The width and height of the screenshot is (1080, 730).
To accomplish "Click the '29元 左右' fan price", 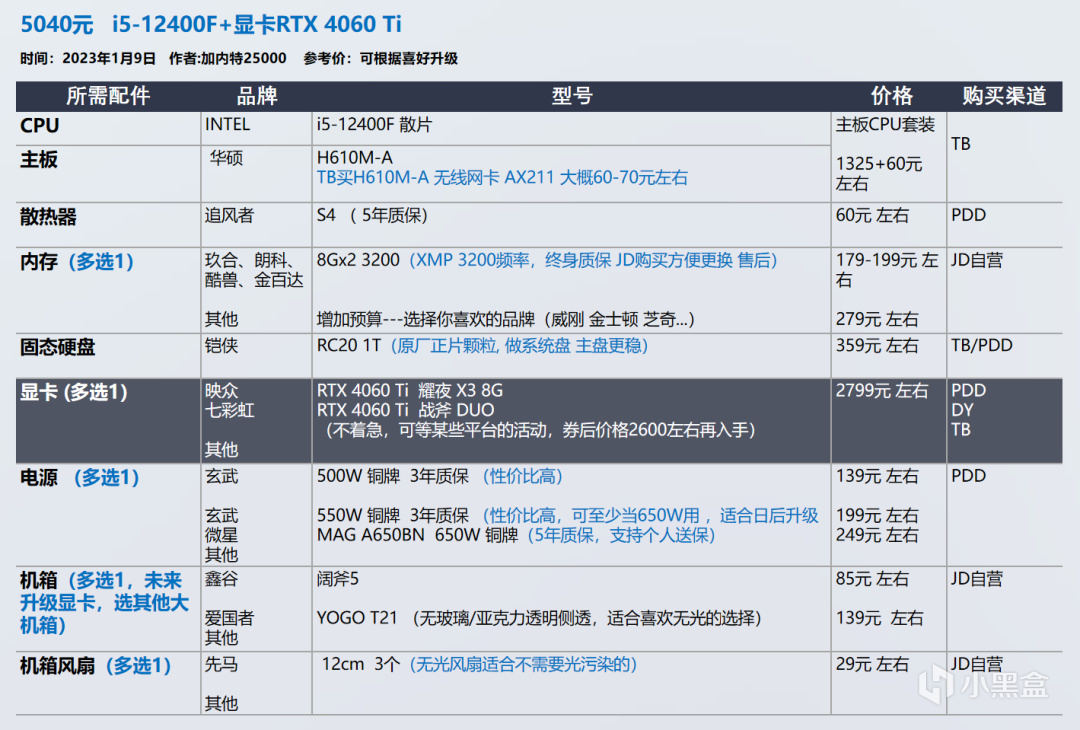I will (872, 665).
